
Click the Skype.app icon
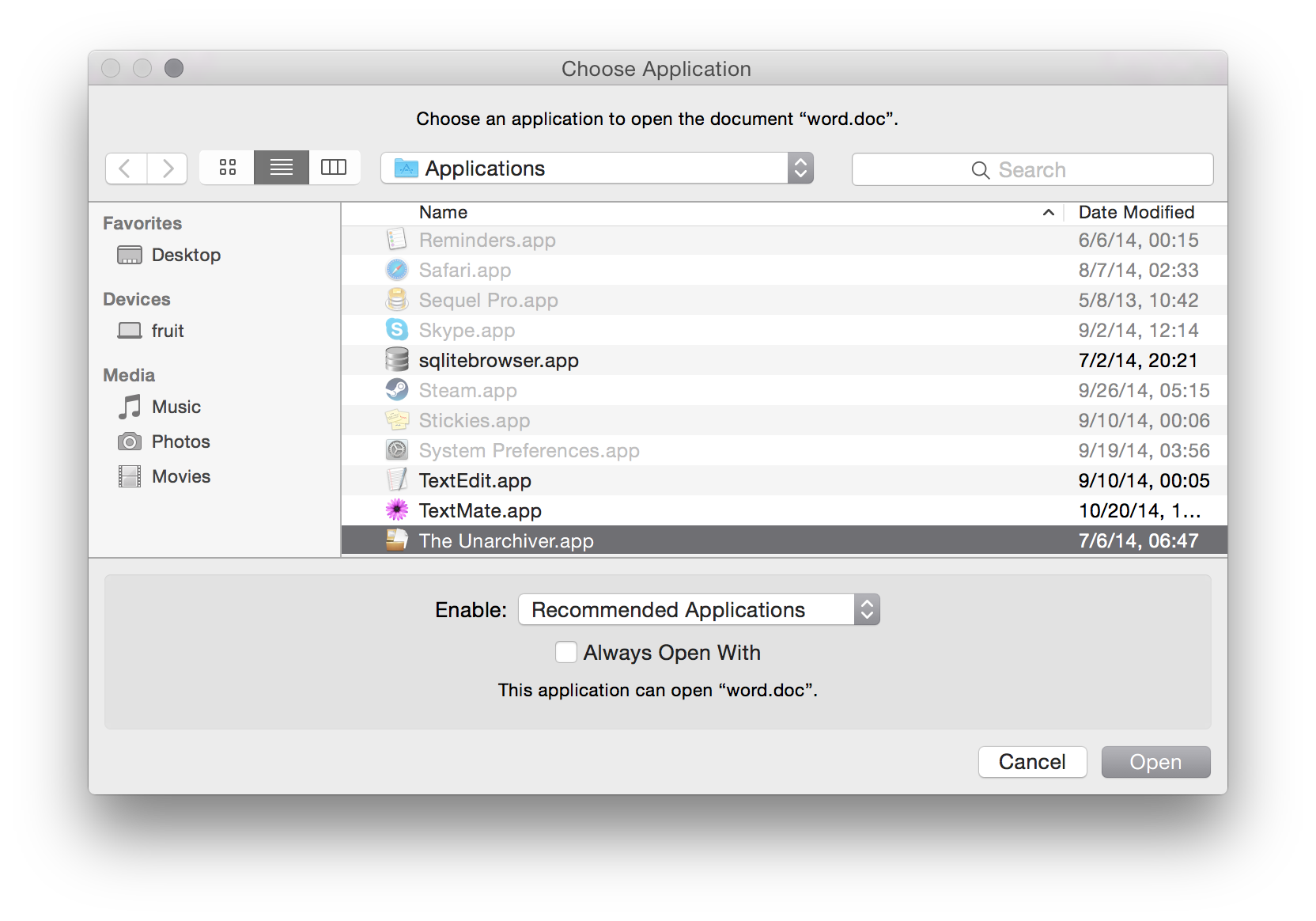click(x=397, y=330)
